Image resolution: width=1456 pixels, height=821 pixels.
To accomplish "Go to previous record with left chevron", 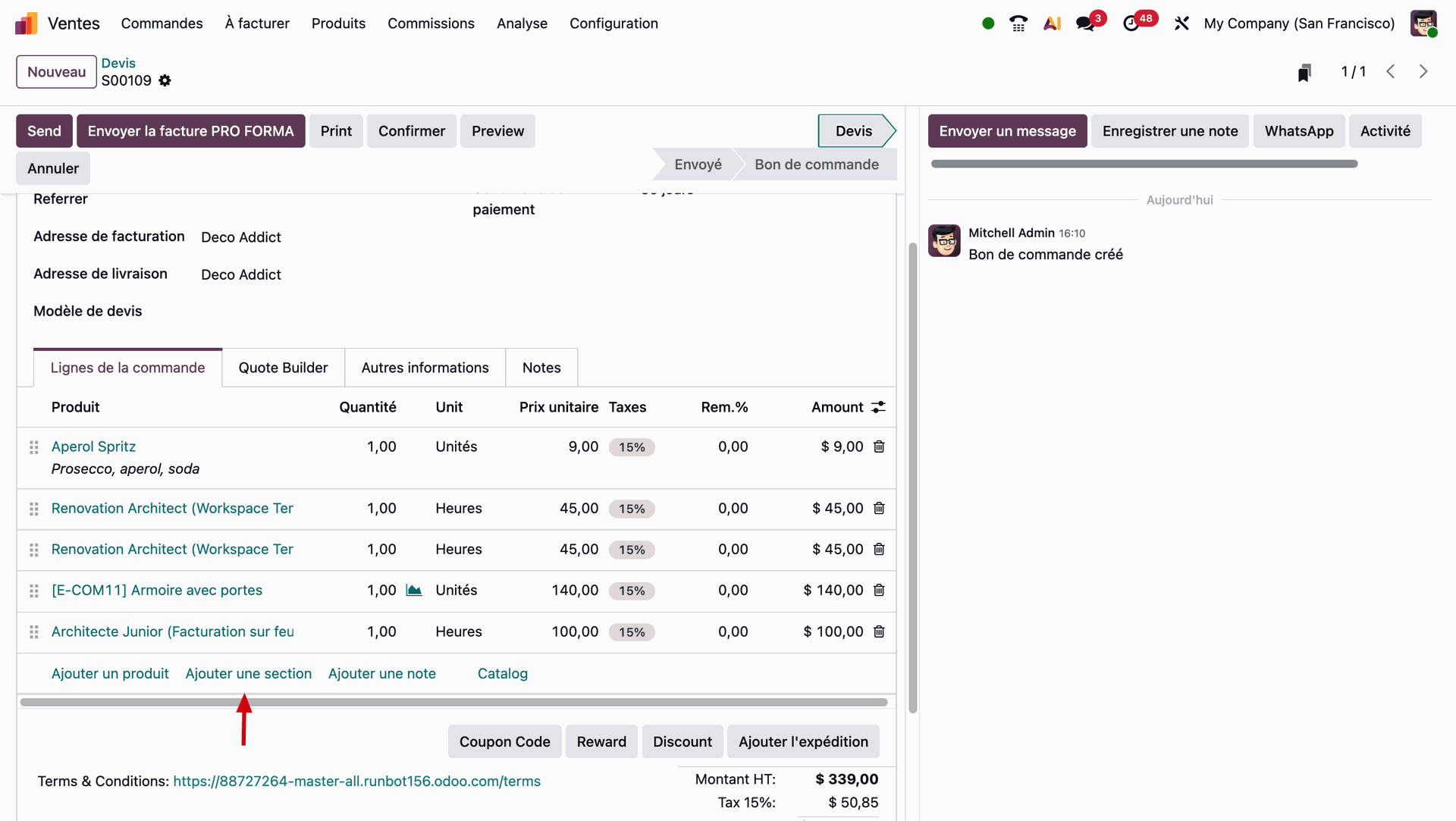I will [1391, 71].
